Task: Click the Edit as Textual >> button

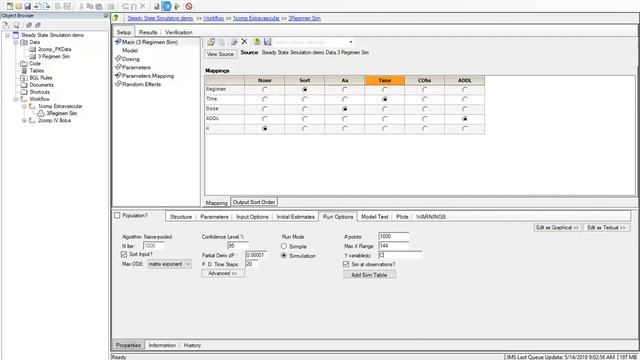Action: click(606, 227)
